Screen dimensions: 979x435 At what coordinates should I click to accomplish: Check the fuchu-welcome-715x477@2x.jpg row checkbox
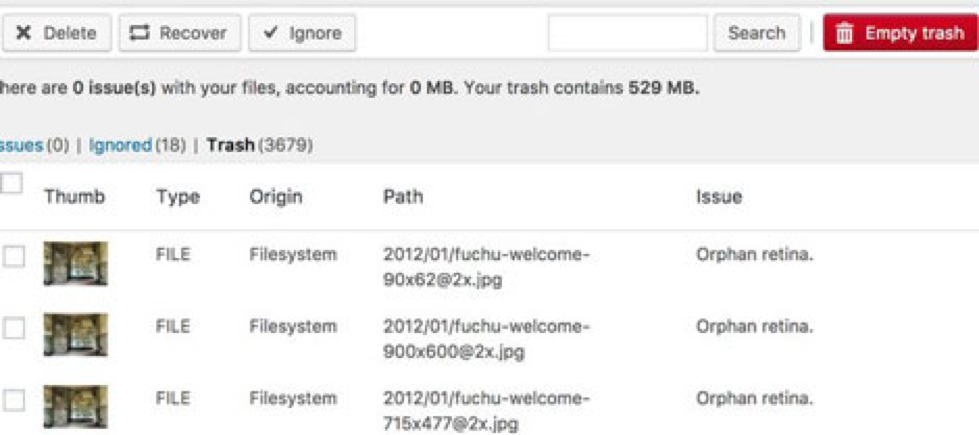coord(14,400)
